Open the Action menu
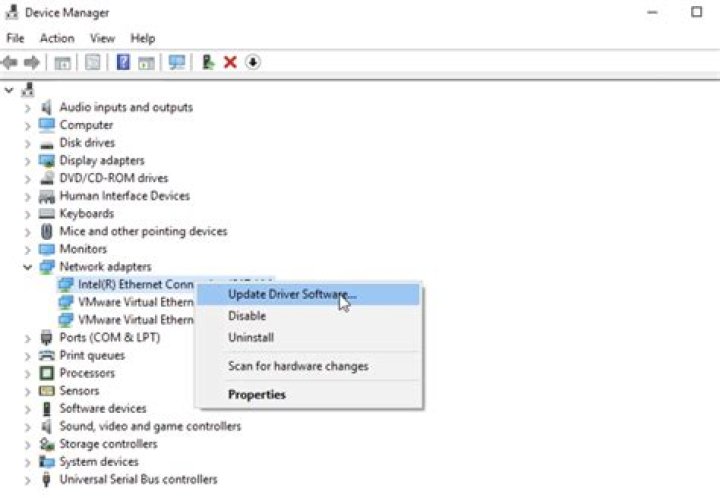 point(57,38)
